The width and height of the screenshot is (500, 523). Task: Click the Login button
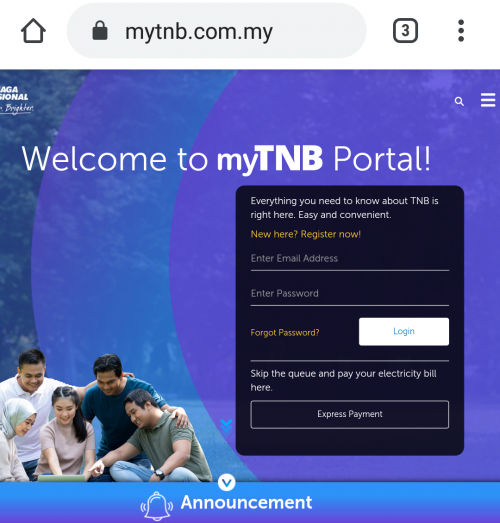[x=404, y=331]
